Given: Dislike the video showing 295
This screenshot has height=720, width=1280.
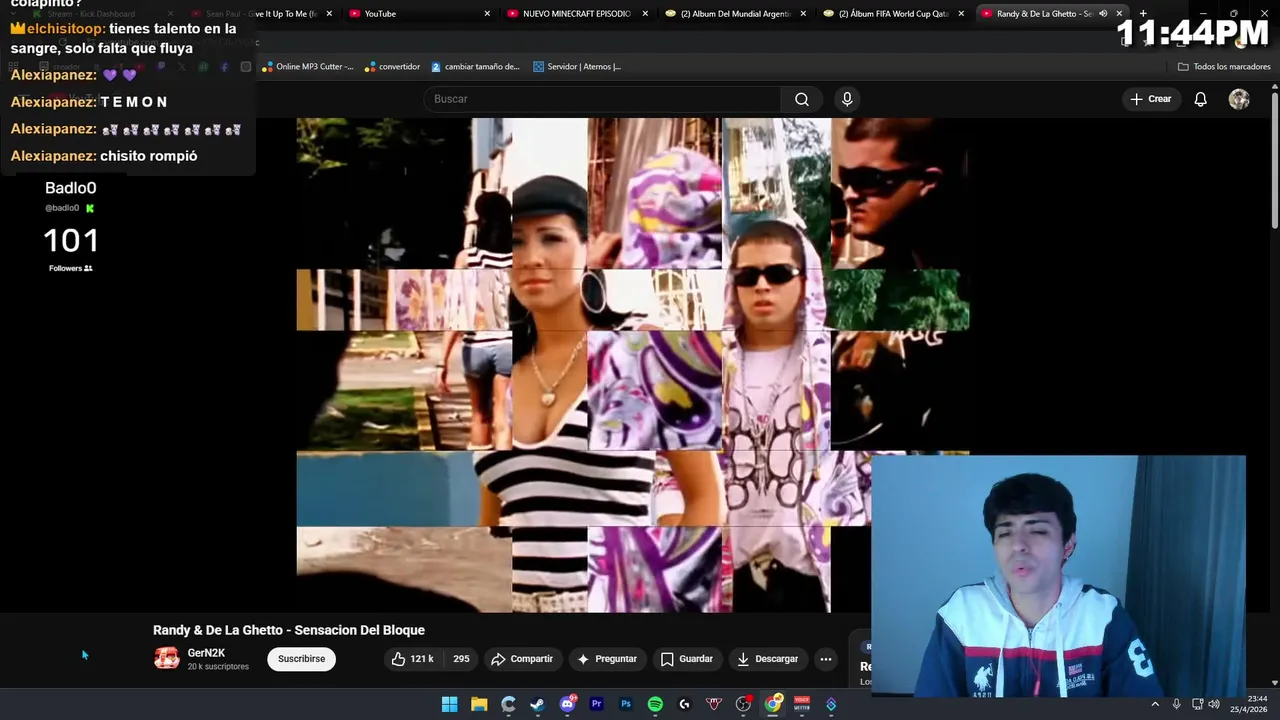Looking at the screenshot, I should [x=460, y=659].
